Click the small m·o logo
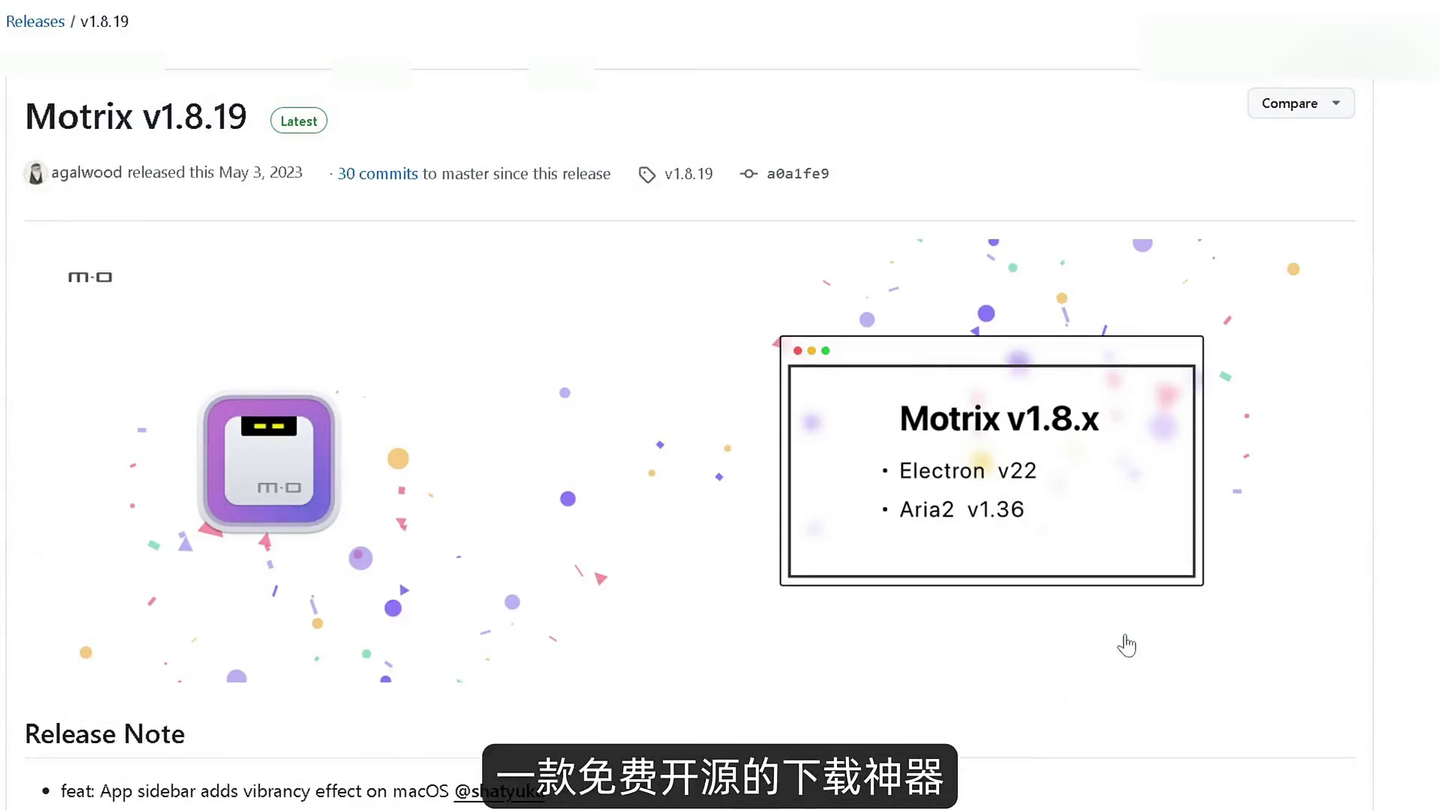The image size is (1440, 810). coord(90,276)
